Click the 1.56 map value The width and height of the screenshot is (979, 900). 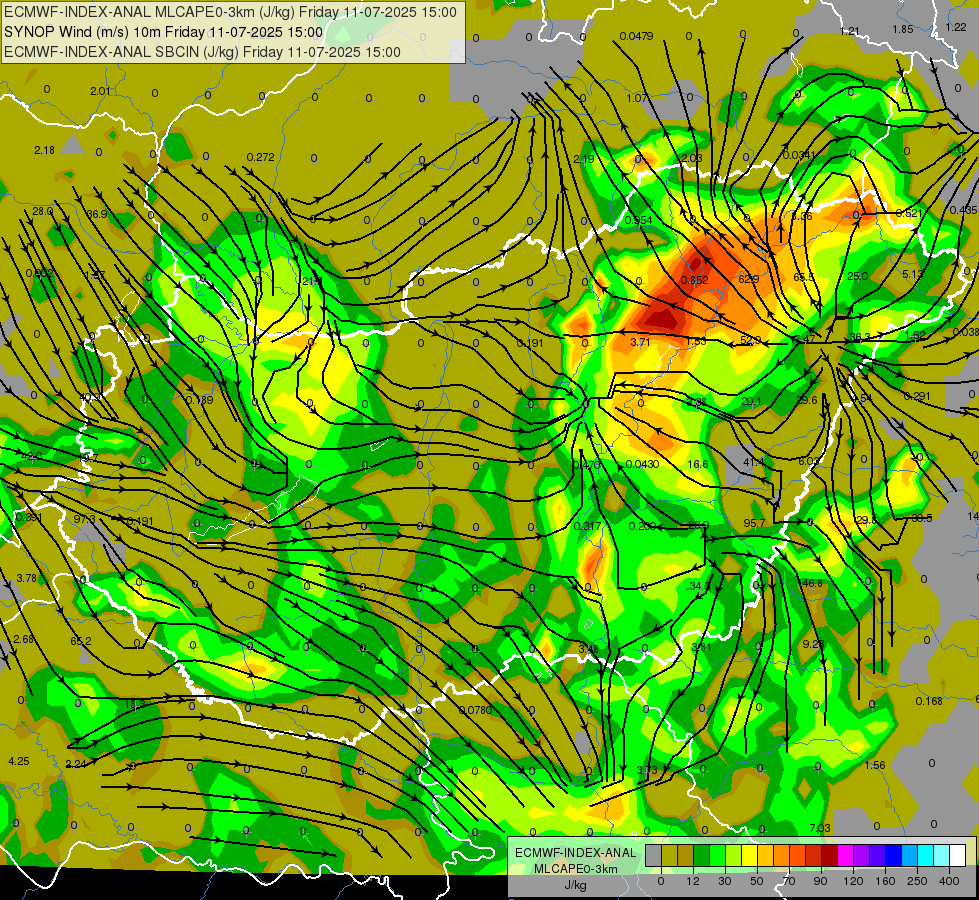(x=875, y=765)
